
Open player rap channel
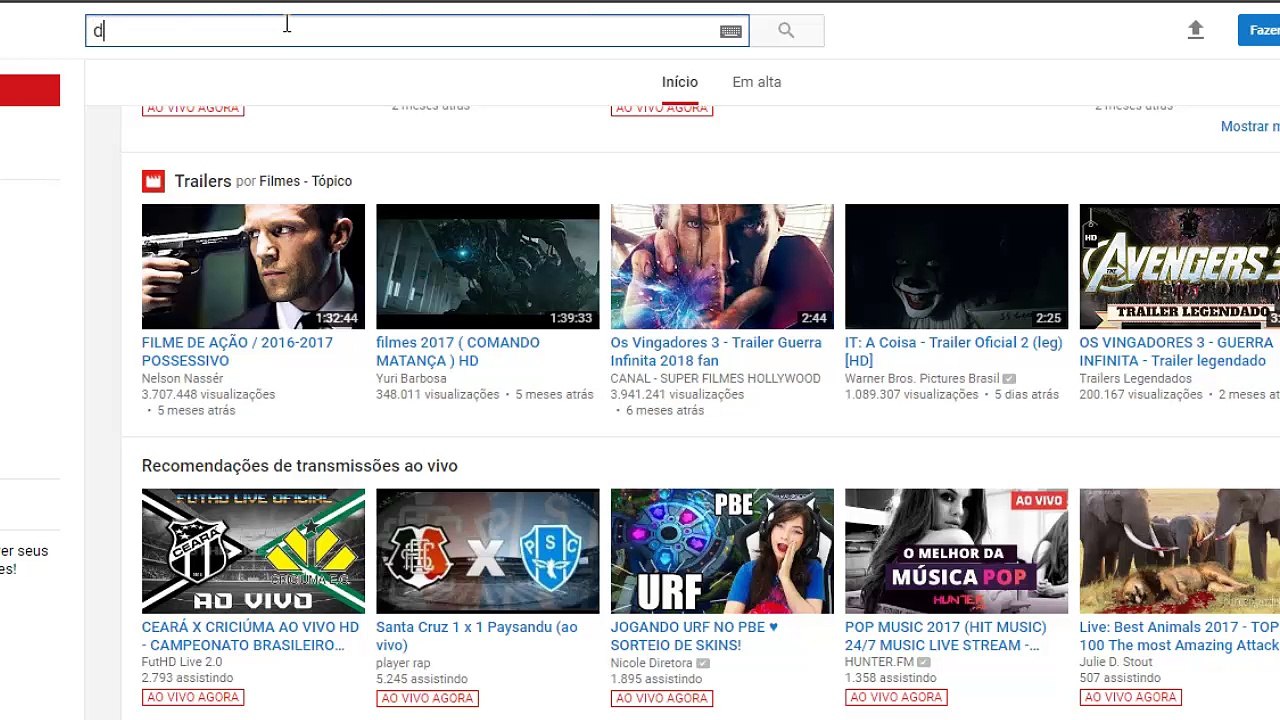403,663
